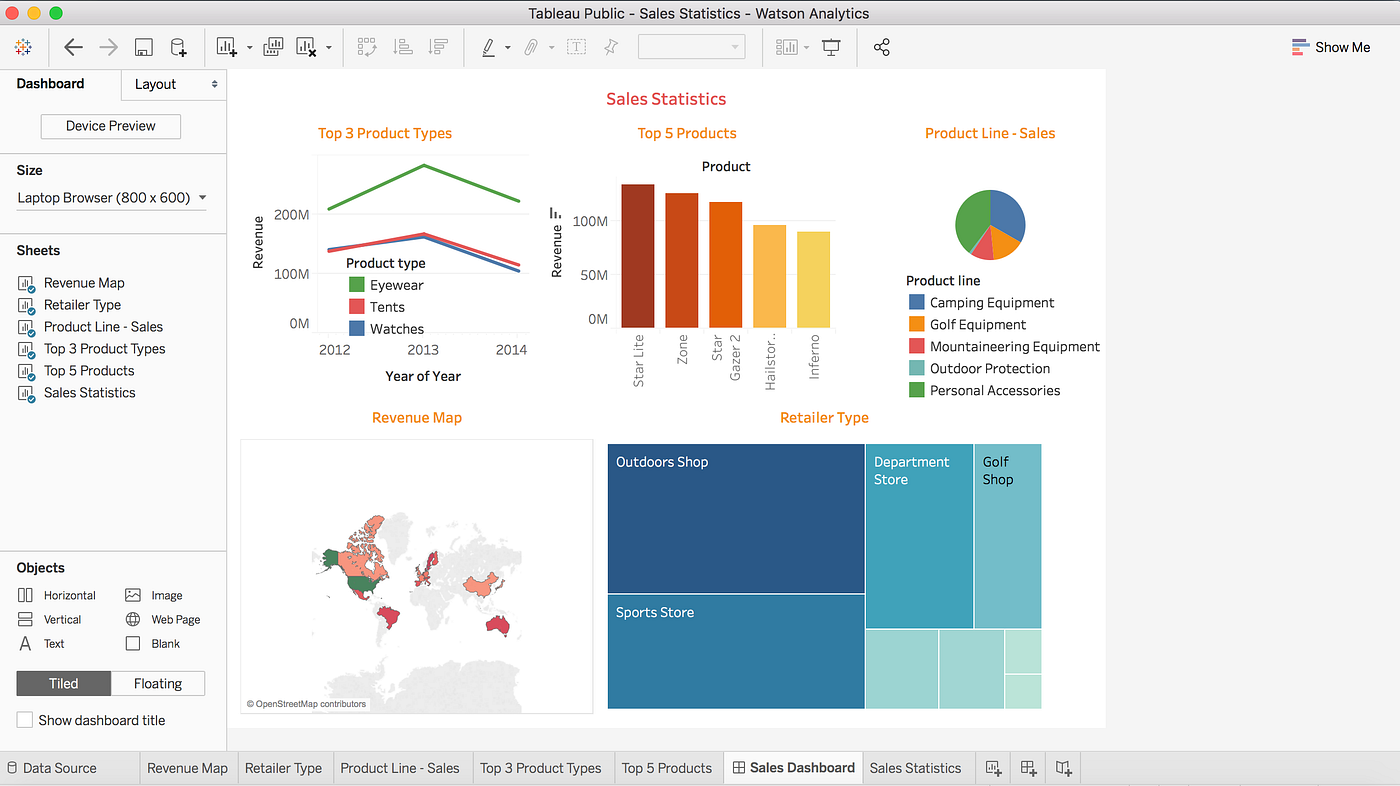This screenshot has width=1400, height=786.
Task: Click the Duplicate Sheet icon
Action: click(x=273, y=46)
